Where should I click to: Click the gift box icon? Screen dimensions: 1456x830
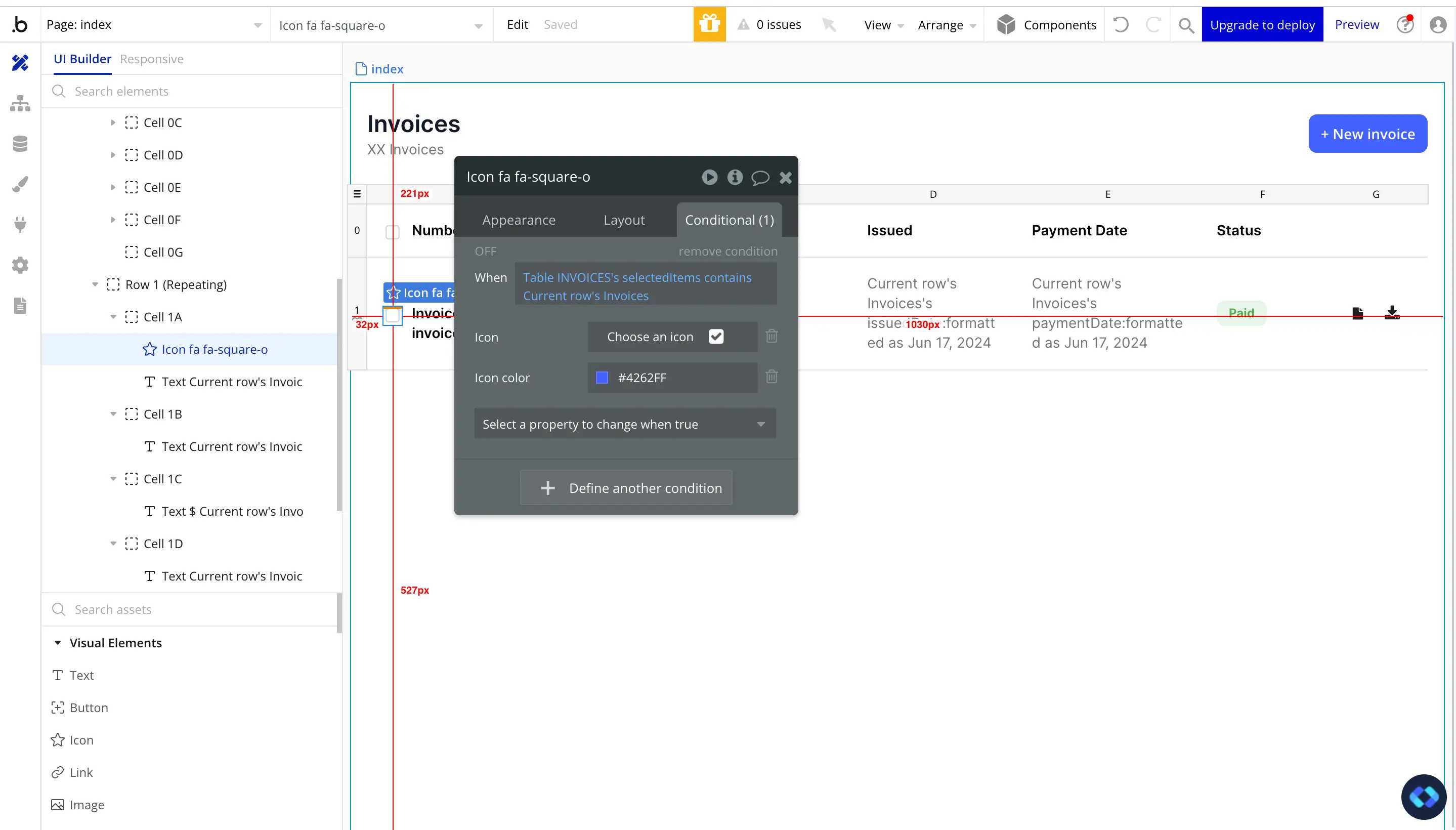coord(709,24)
